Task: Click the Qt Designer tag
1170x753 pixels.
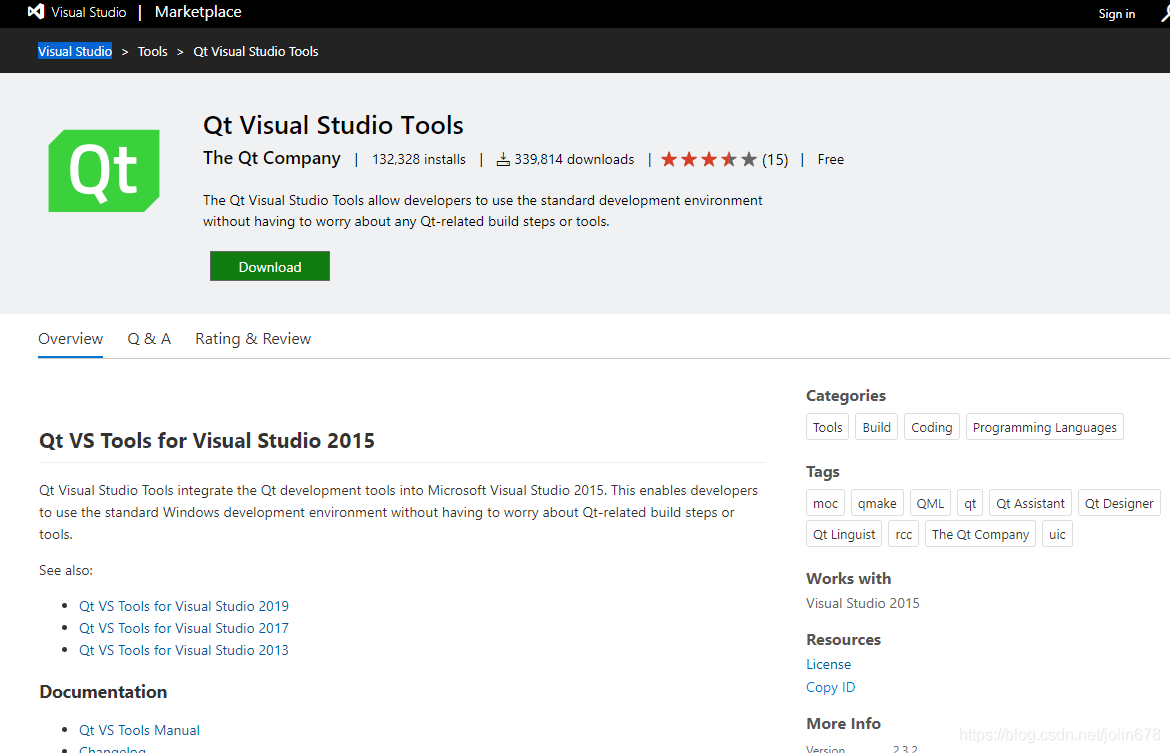Action: pyautogui.click(x=1119, y=503)
